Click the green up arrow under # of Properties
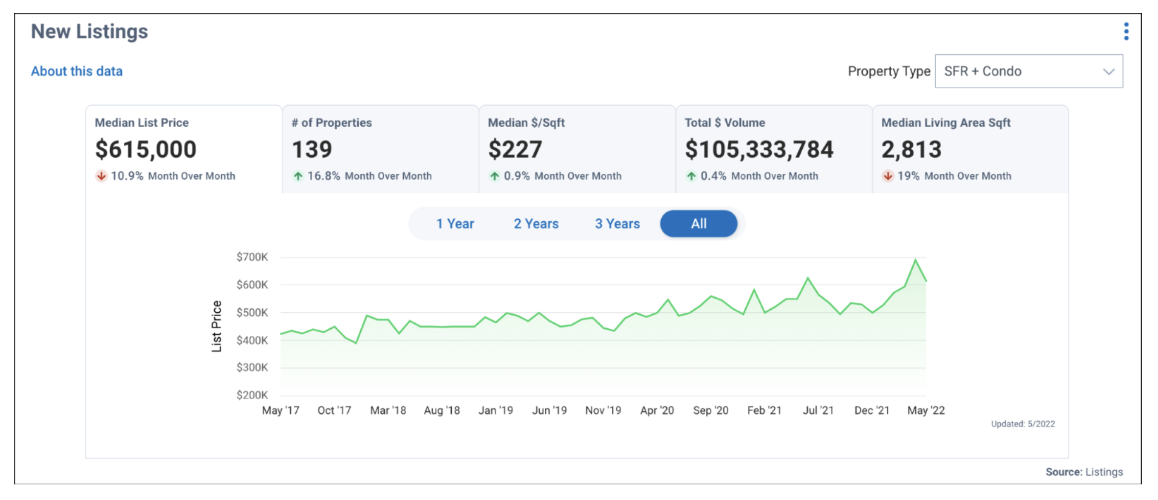The height and width of the screenshot is (500, 1158). 298,176
